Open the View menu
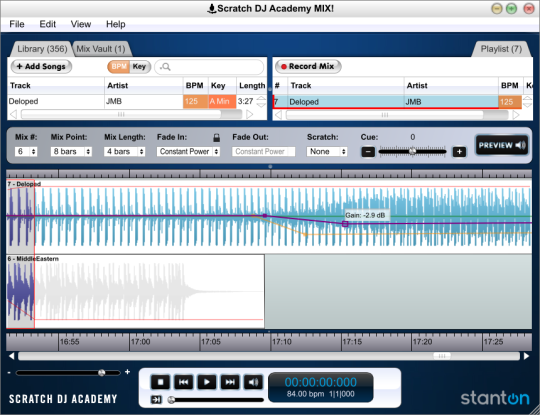The image size is (540, 415). [x=81, y=24]
